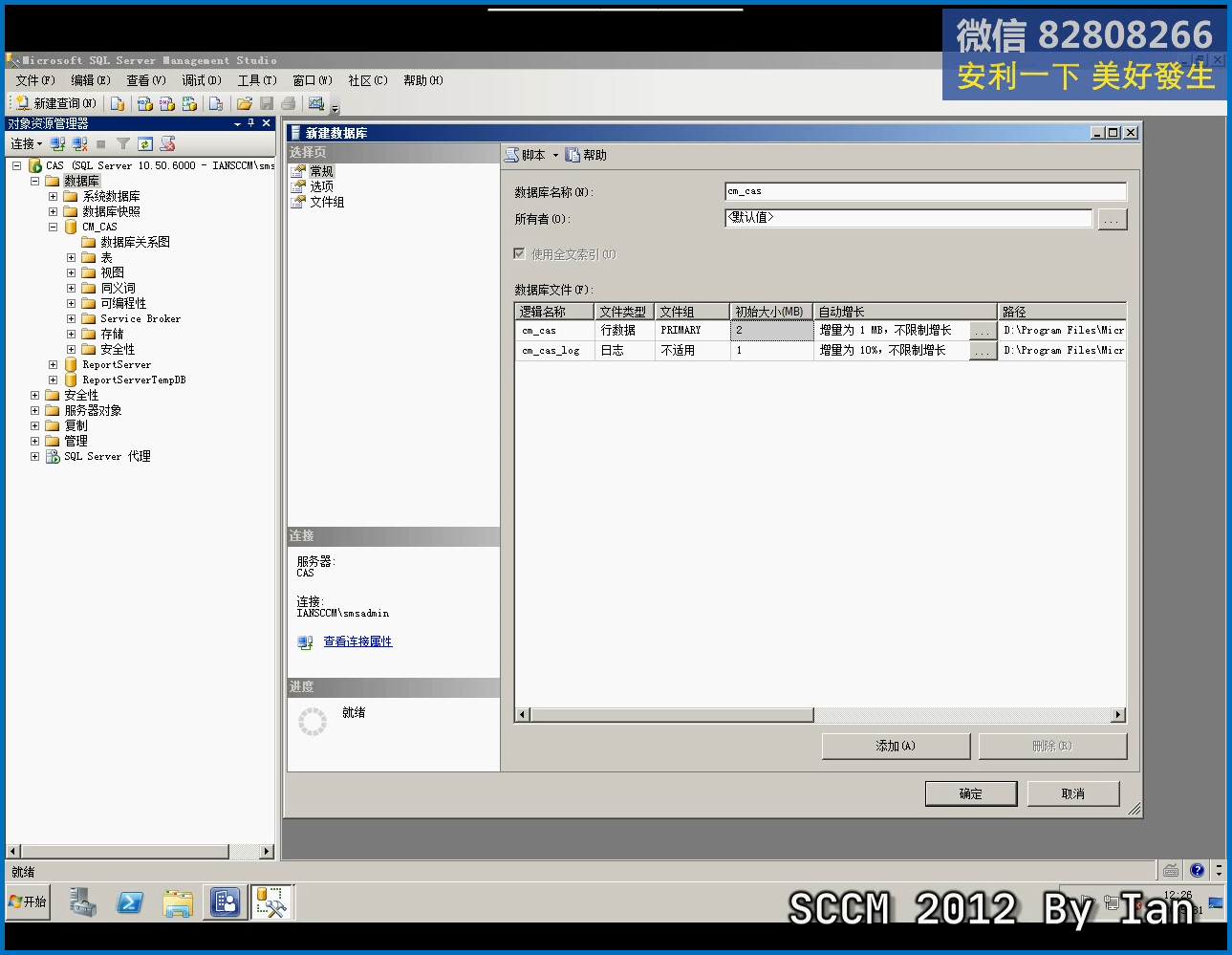
Task: Open the 调试(D) menu
Action: coord(202,80)
